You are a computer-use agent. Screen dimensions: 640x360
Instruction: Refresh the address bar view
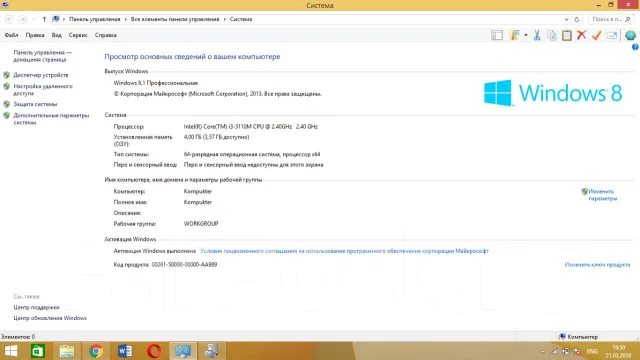coord(577,19)
